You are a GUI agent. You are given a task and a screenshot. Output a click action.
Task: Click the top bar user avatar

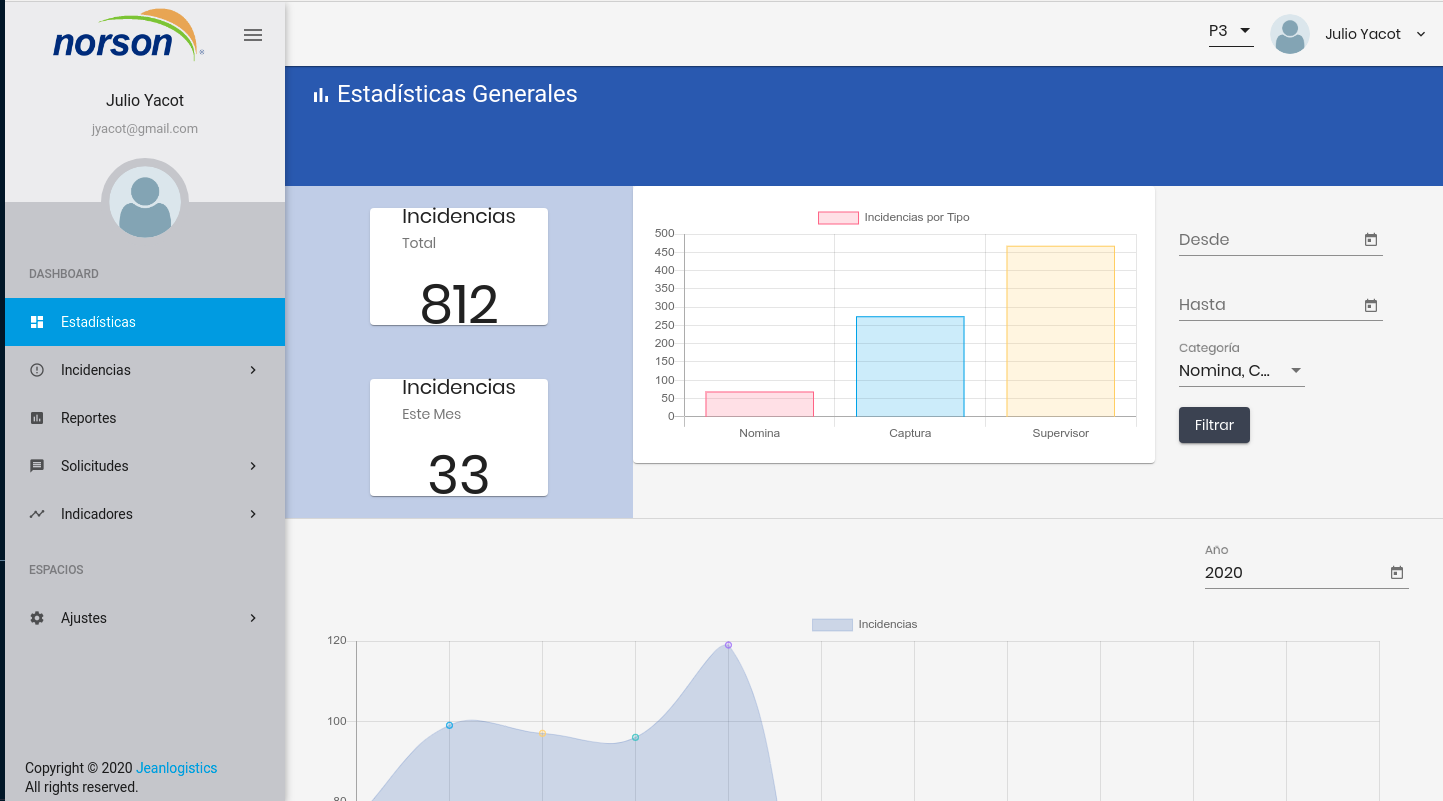[x=1290, y=34]
